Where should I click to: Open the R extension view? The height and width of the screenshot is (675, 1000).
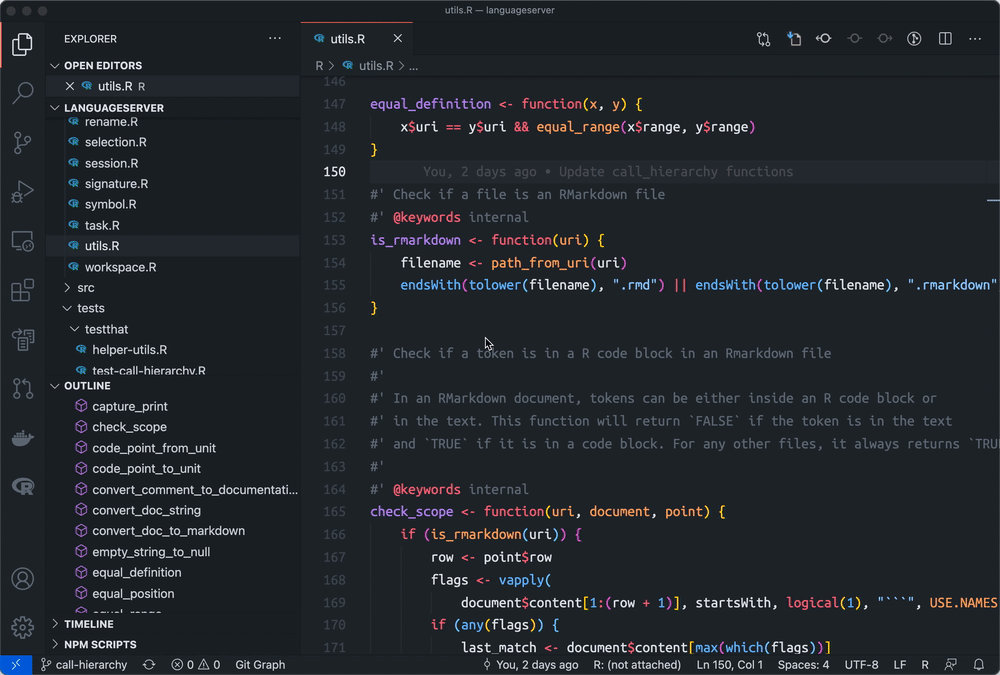(x=22, y=487)
